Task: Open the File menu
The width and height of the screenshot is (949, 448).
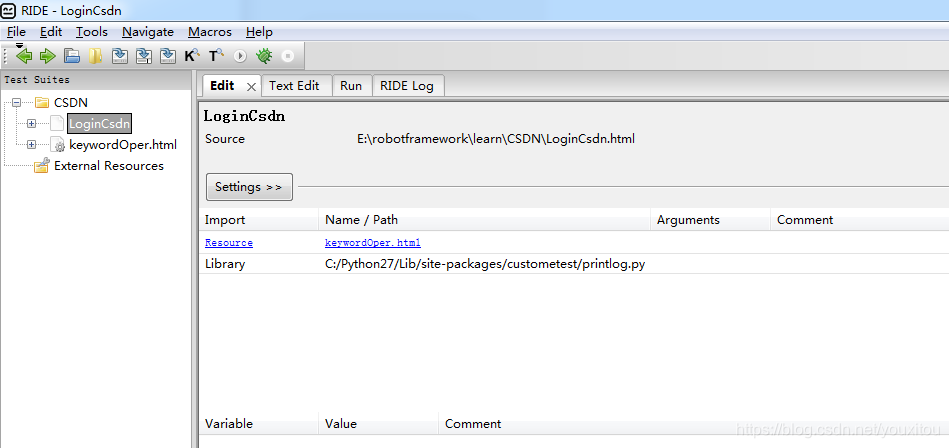Action: click(x=16, y=32)
